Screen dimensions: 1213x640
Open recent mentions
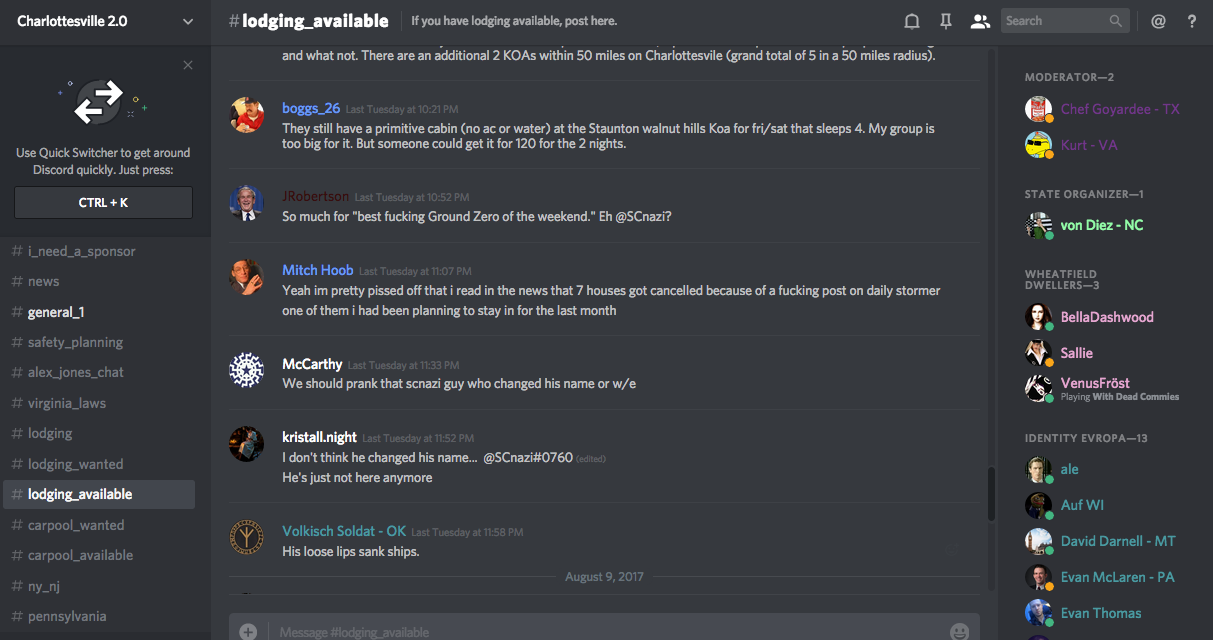tap(1158, 21)
